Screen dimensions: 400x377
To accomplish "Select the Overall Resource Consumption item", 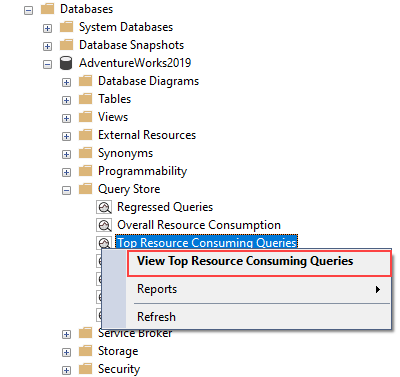I will 199,225.
